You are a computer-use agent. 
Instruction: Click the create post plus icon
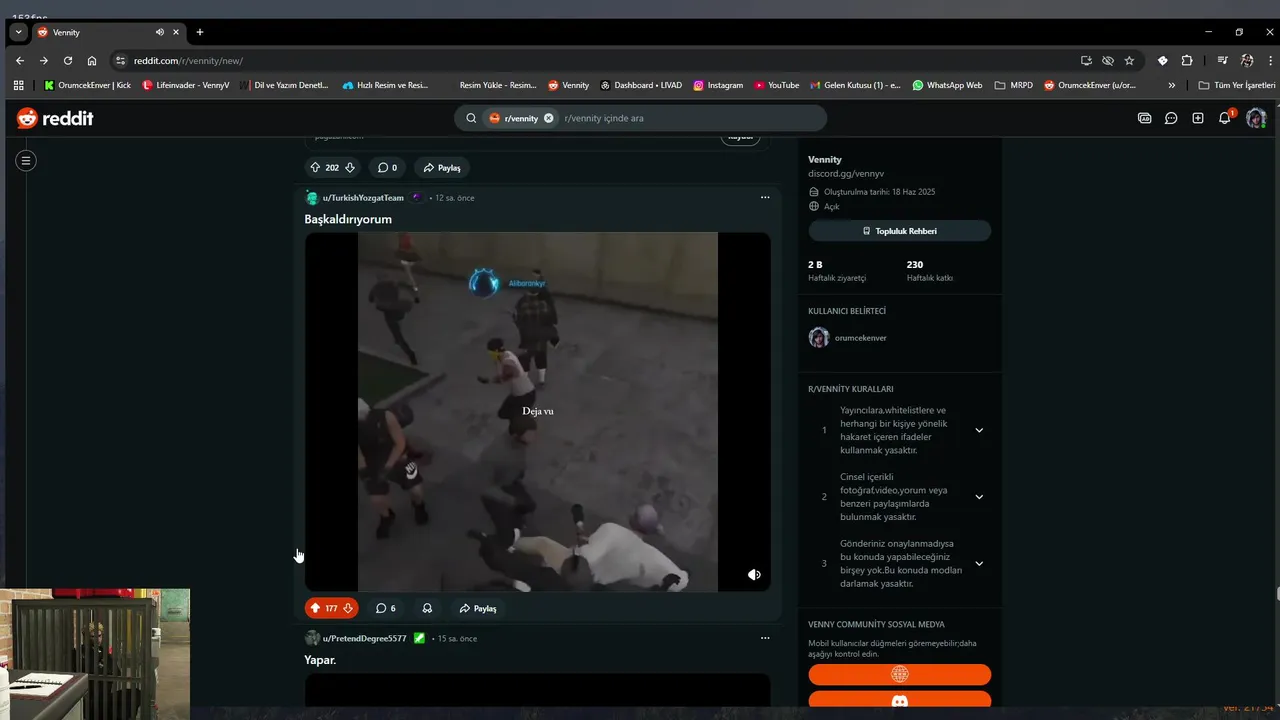(x=1198, y=118)
